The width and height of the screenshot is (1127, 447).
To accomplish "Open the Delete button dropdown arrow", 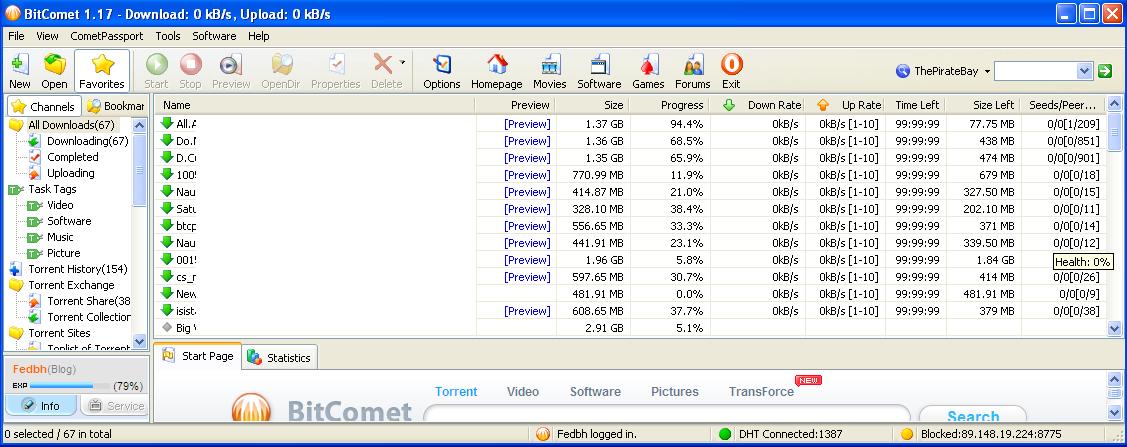I will (402, 63).
